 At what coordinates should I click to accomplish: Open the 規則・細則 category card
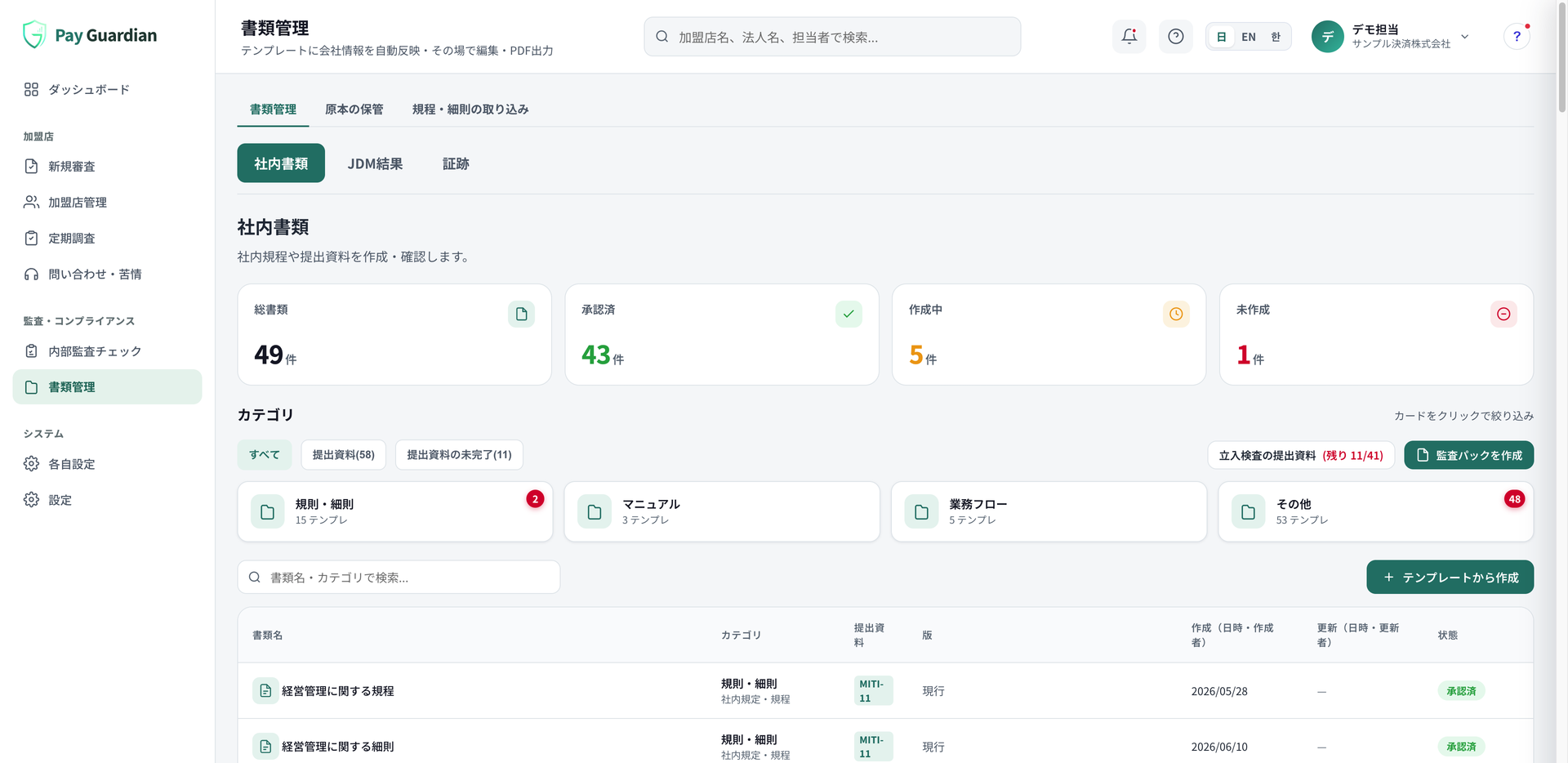(x=394, y=511)
